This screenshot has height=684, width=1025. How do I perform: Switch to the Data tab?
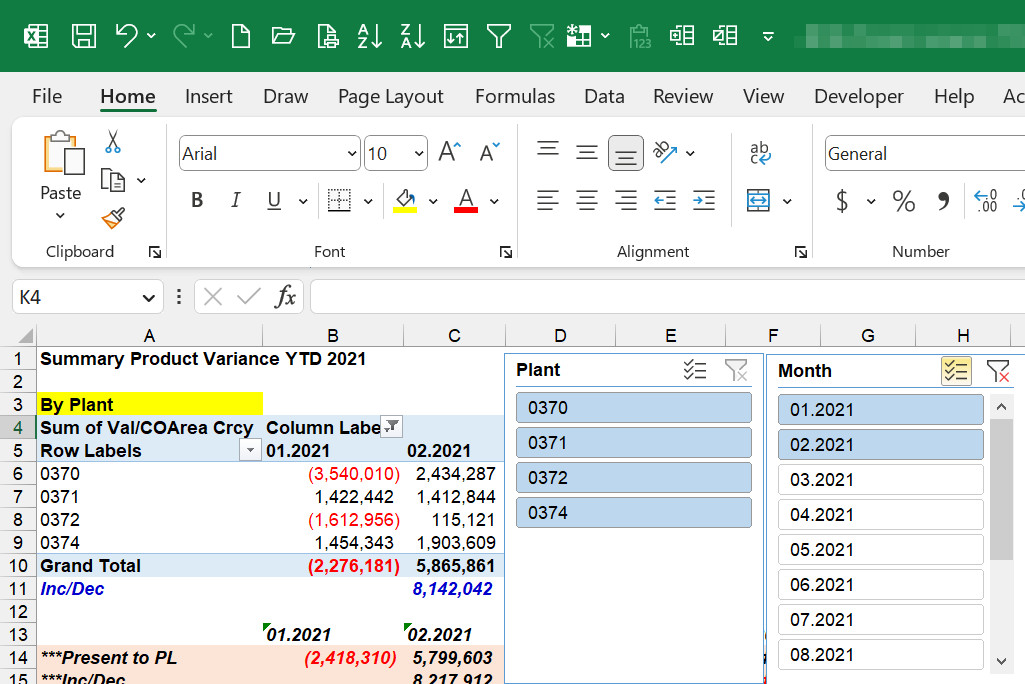coord(604,97)
